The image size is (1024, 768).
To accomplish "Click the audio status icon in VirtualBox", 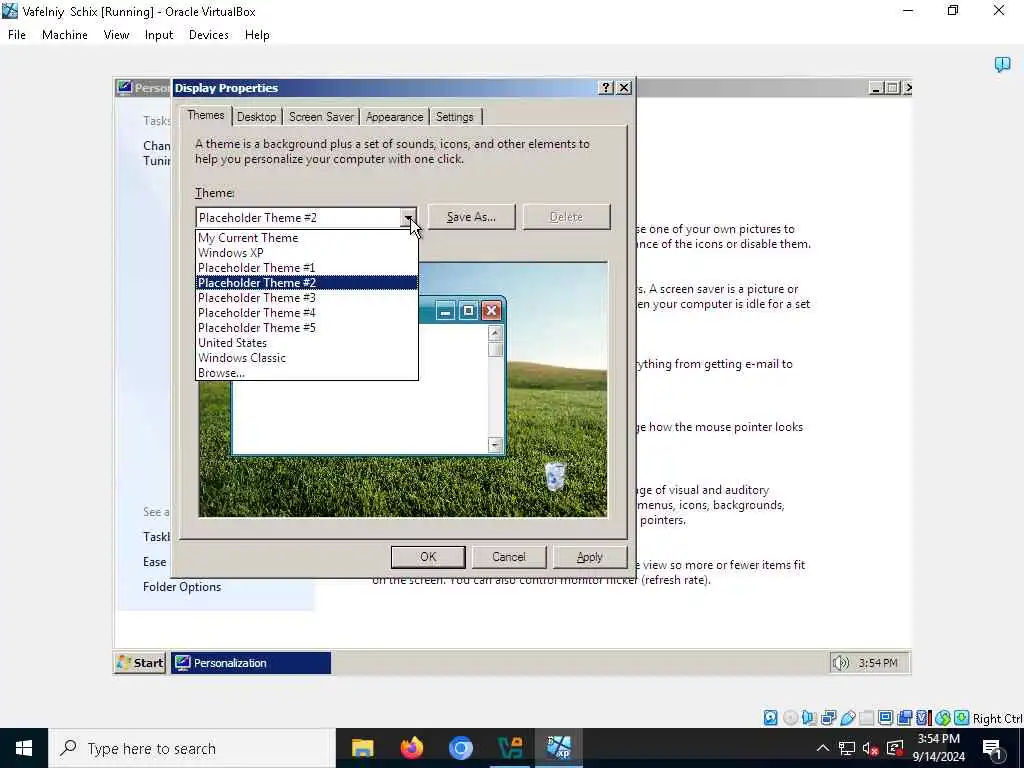I will tap(809, 718).
